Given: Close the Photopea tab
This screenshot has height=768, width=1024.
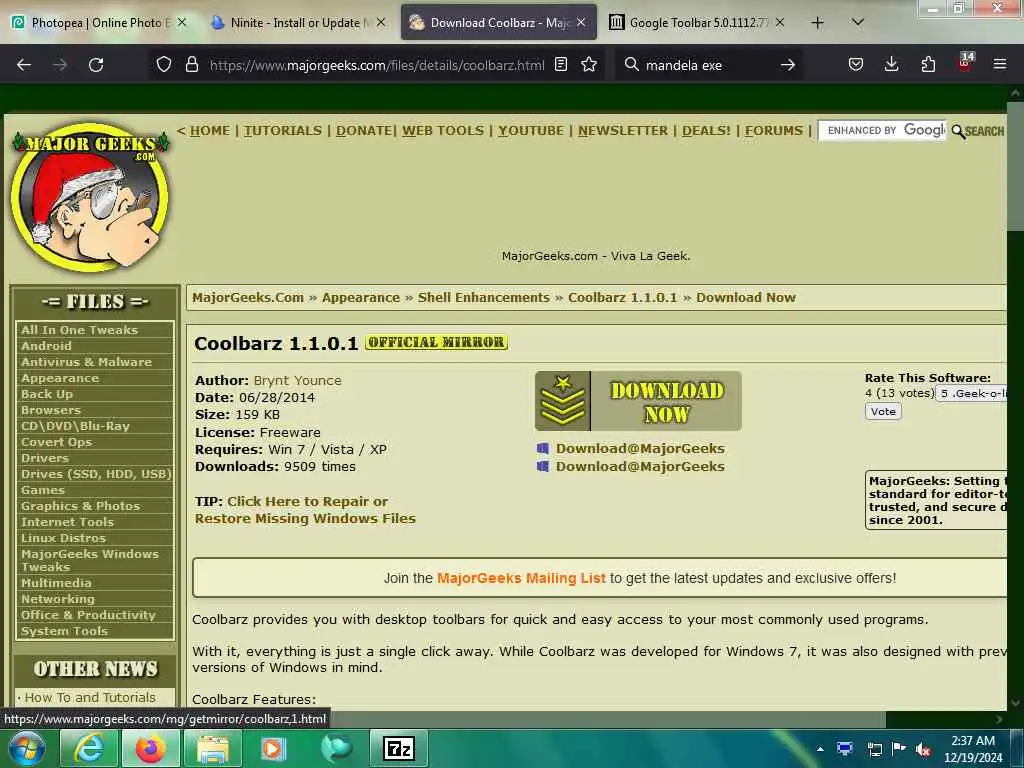Looking at the screenshot, I should pyautogui.click(x=182, y=23).
